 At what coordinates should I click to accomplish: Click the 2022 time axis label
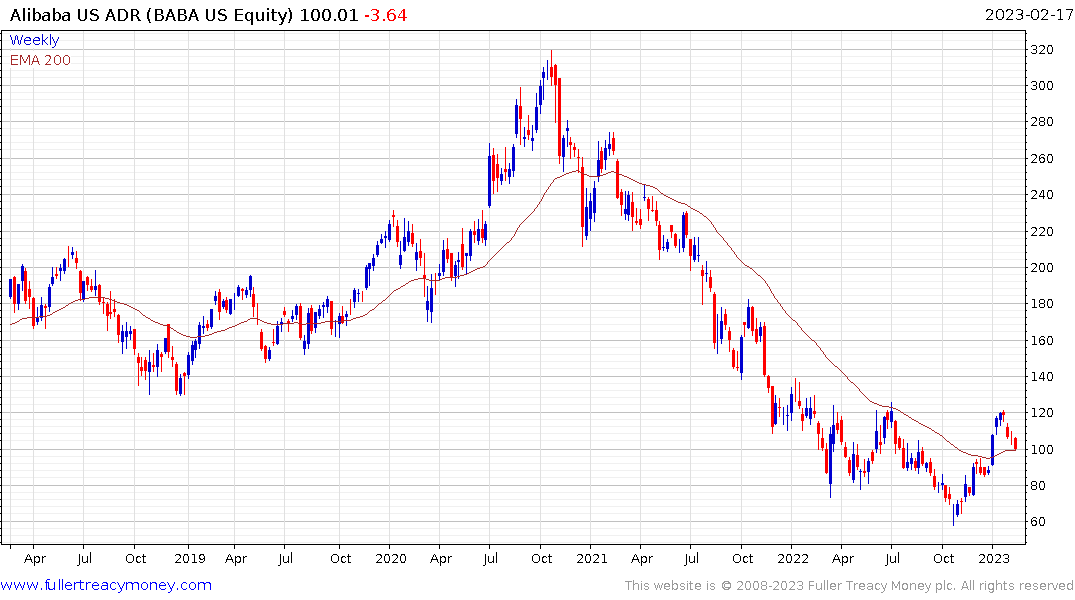point(793,558)
